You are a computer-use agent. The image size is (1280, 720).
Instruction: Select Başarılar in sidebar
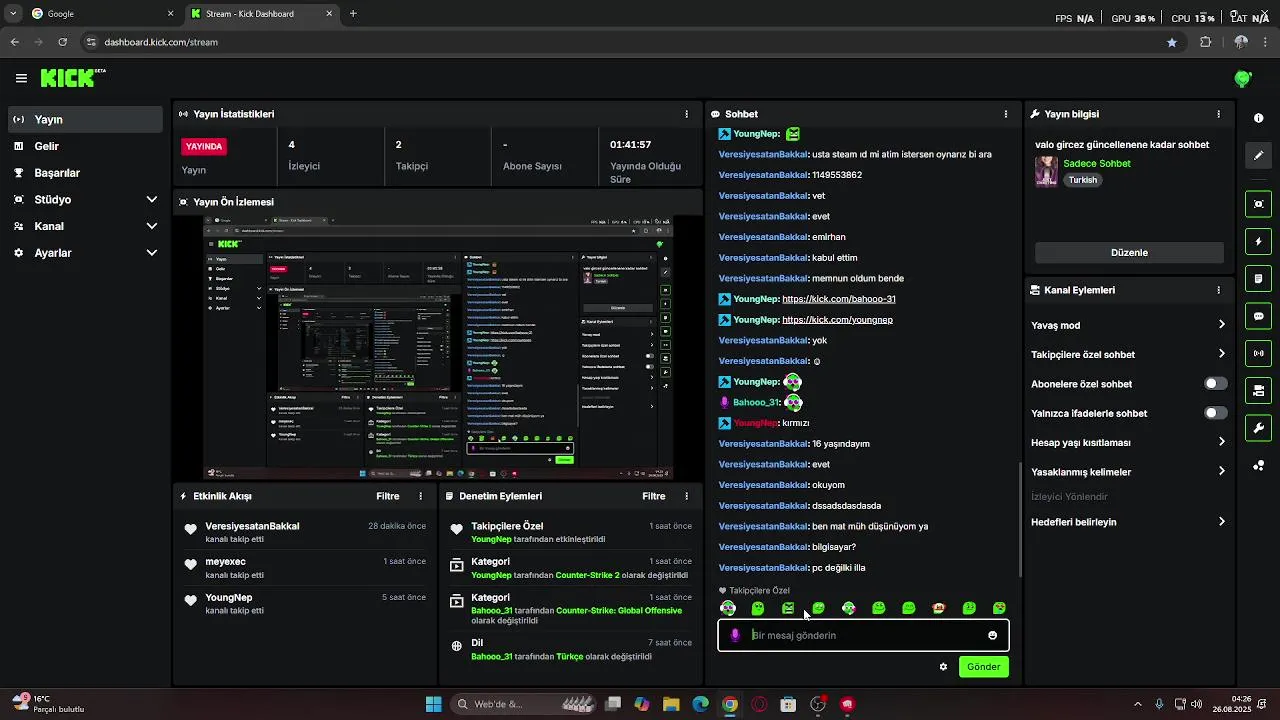coord(85,173)
